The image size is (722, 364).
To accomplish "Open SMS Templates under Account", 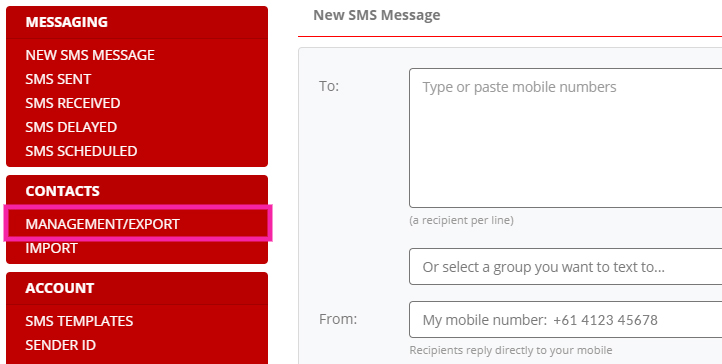I will click(x=79, y=321).
